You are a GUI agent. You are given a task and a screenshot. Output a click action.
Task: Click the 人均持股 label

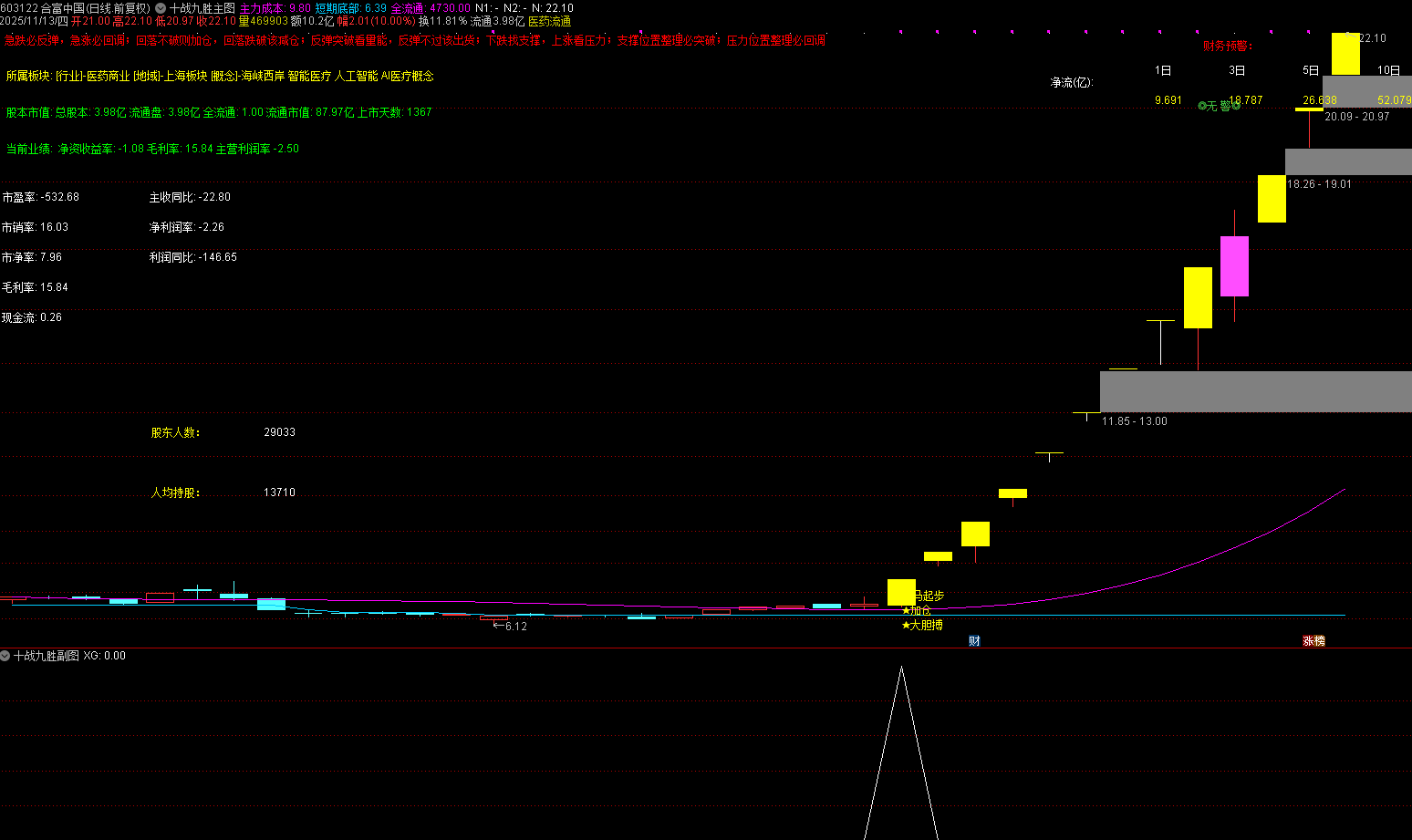(x=175, y=493)
